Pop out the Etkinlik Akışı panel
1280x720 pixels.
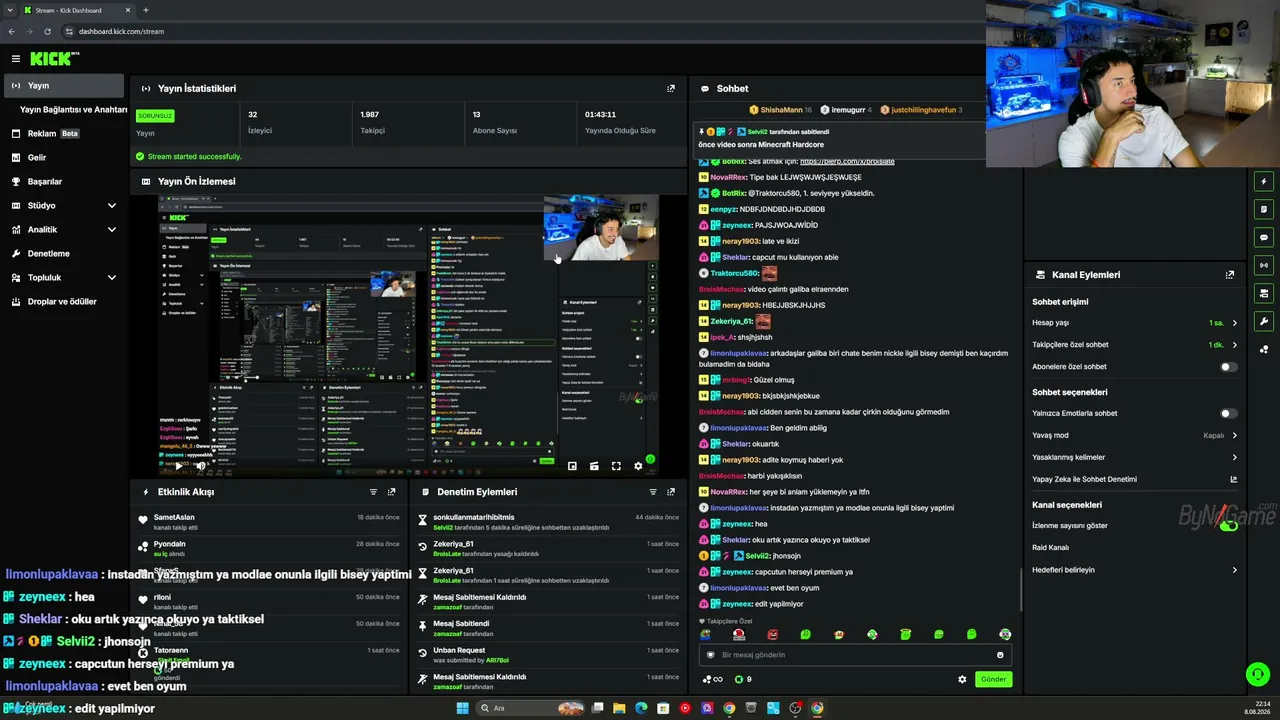pyautogui.click(x=392, y=492)
